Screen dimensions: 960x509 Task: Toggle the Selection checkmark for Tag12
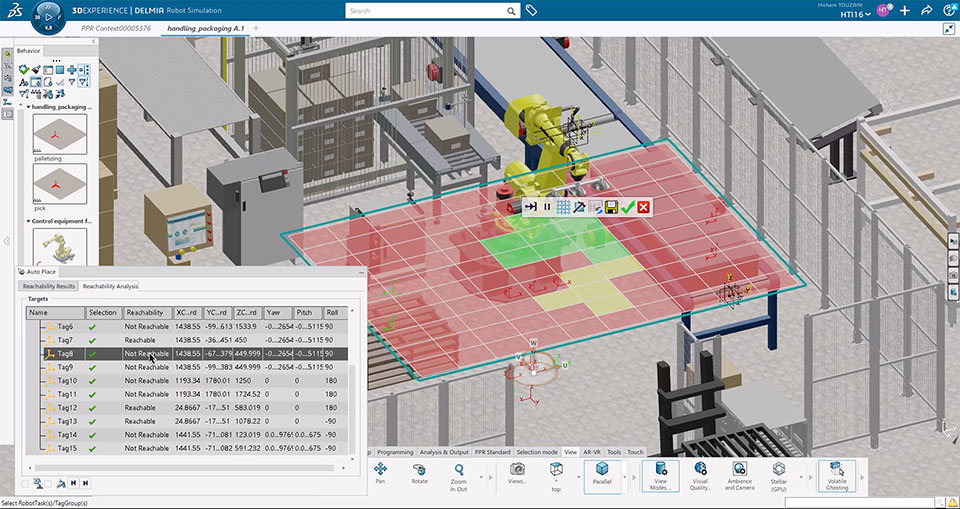(x=92, y=408)
